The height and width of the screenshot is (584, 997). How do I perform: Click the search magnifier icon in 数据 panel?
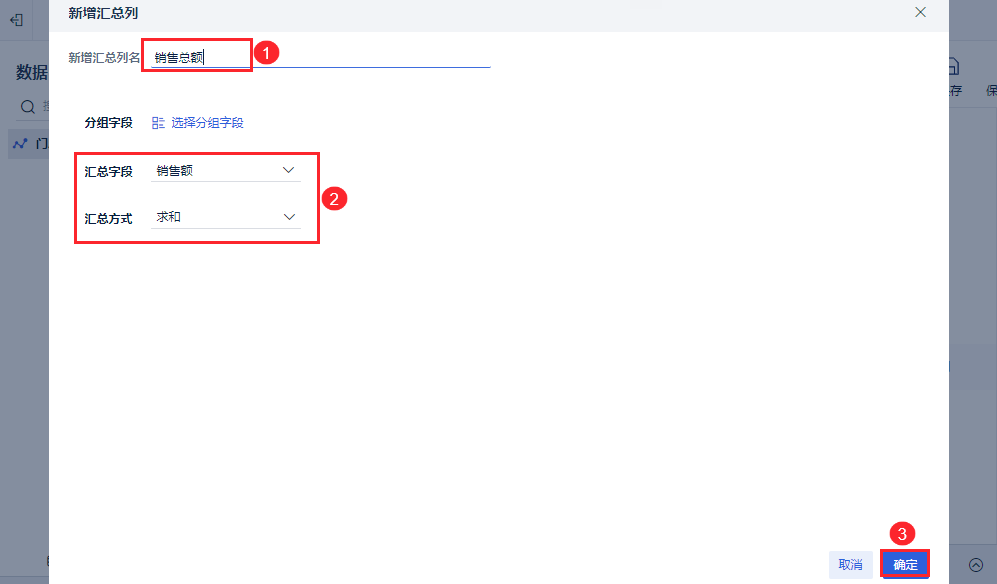coord(27,107)
